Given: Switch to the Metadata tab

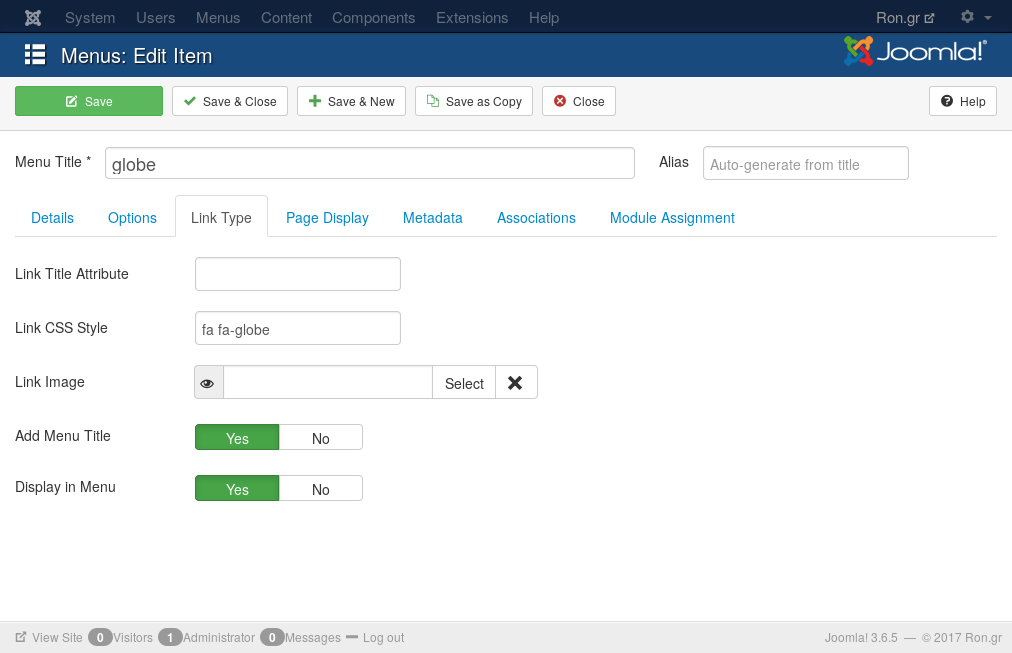Looking at the screenshot, I should [432, 217].
